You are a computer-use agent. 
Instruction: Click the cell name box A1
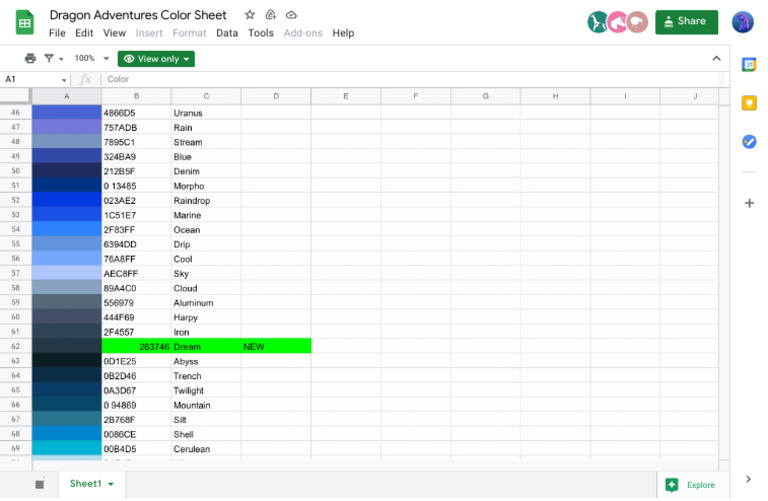click(x=35, y=79)
